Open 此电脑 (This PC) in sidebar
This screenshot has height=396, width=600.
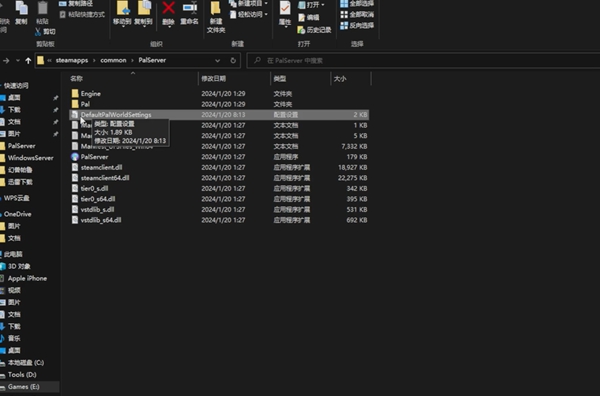pyautogui.click(x=13, y=254)
